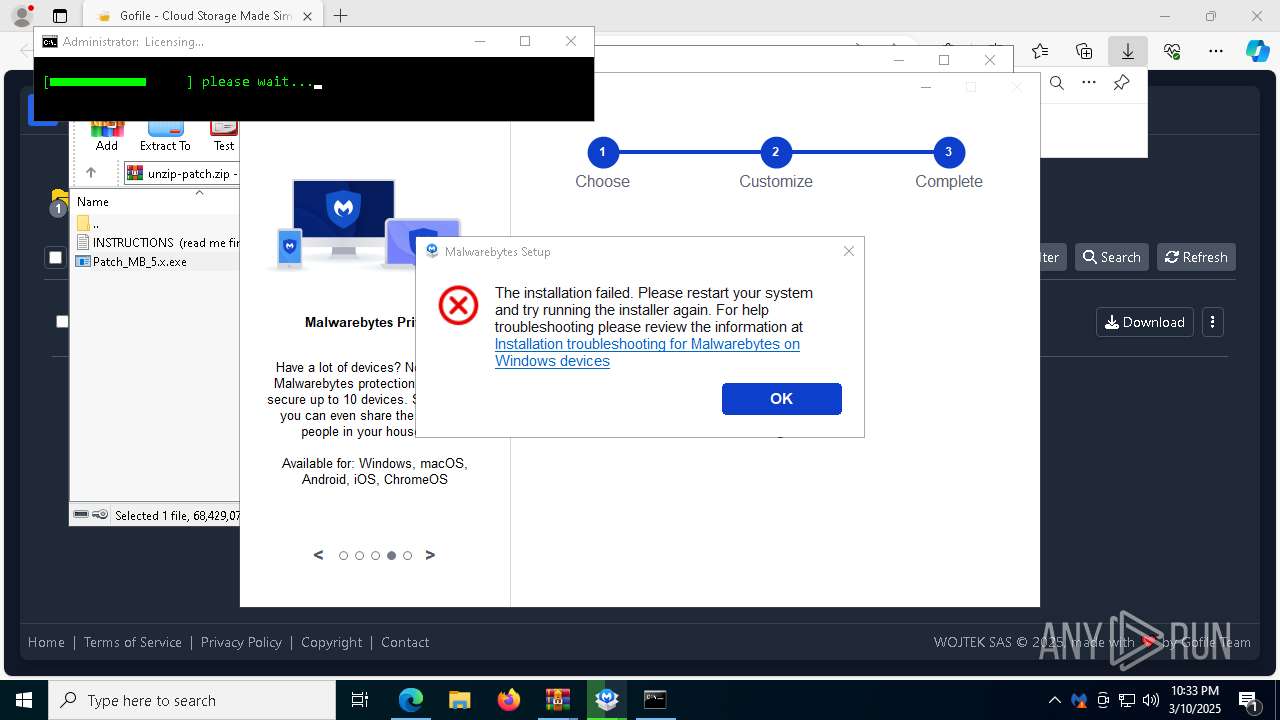Open more options in Downloads panel
The height and width of the screenshot is (720, 1280).
pyautogui.click(x=1089, y=83)
